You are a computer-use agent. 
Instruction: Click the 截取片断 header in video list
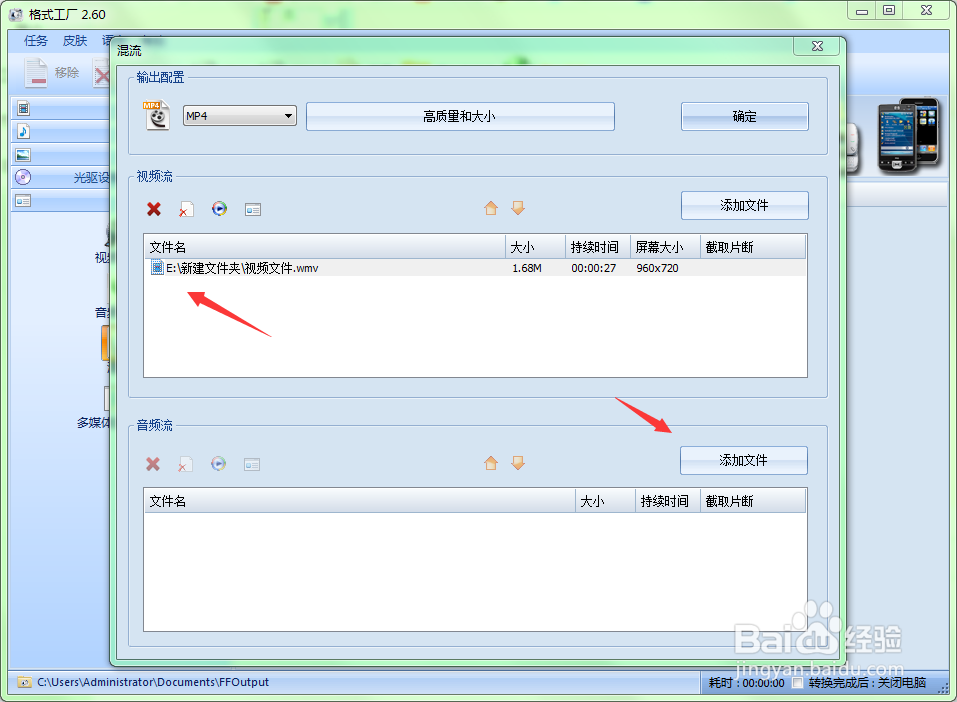(x=753, y=247)
